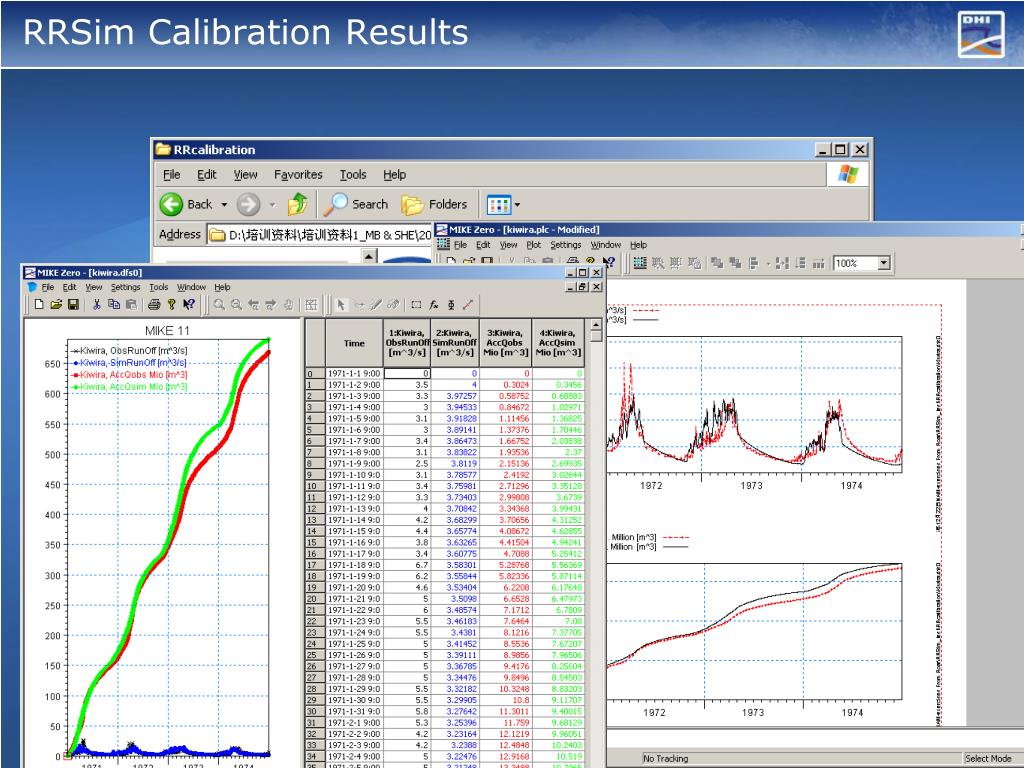Click Back arrow in RRcalibration window
Screen dimensions: 1024x768
click(172, 204)
